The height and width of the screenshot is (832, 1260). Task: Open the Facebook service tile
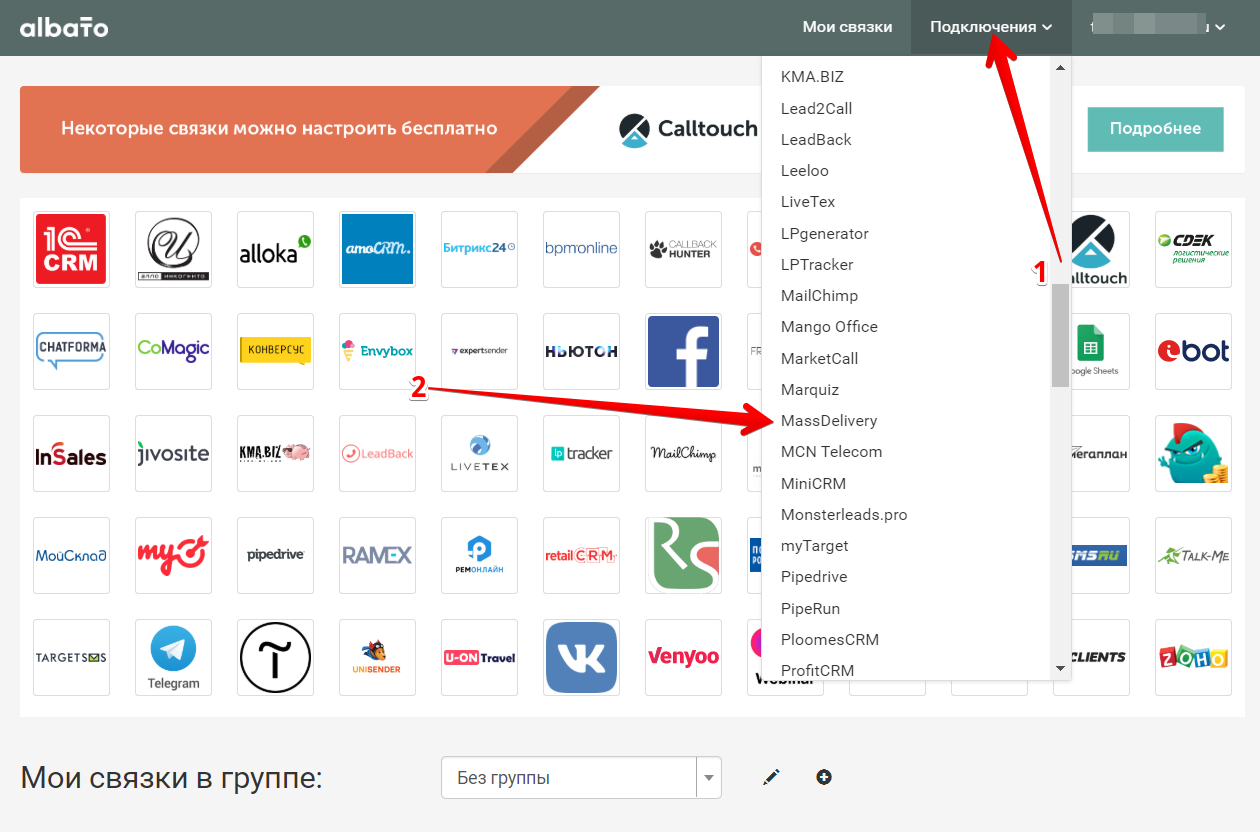coord(683,351)
